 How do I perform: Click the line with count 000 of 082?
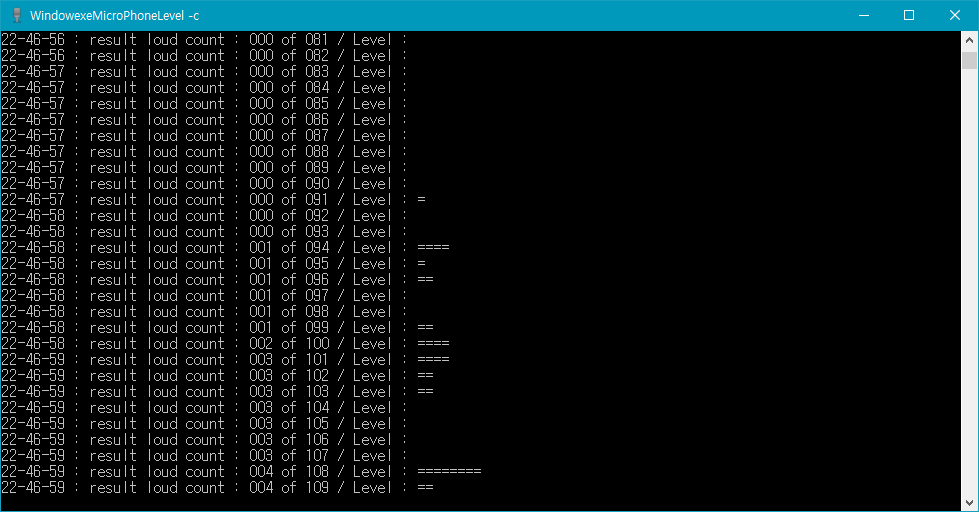(204, 56)
